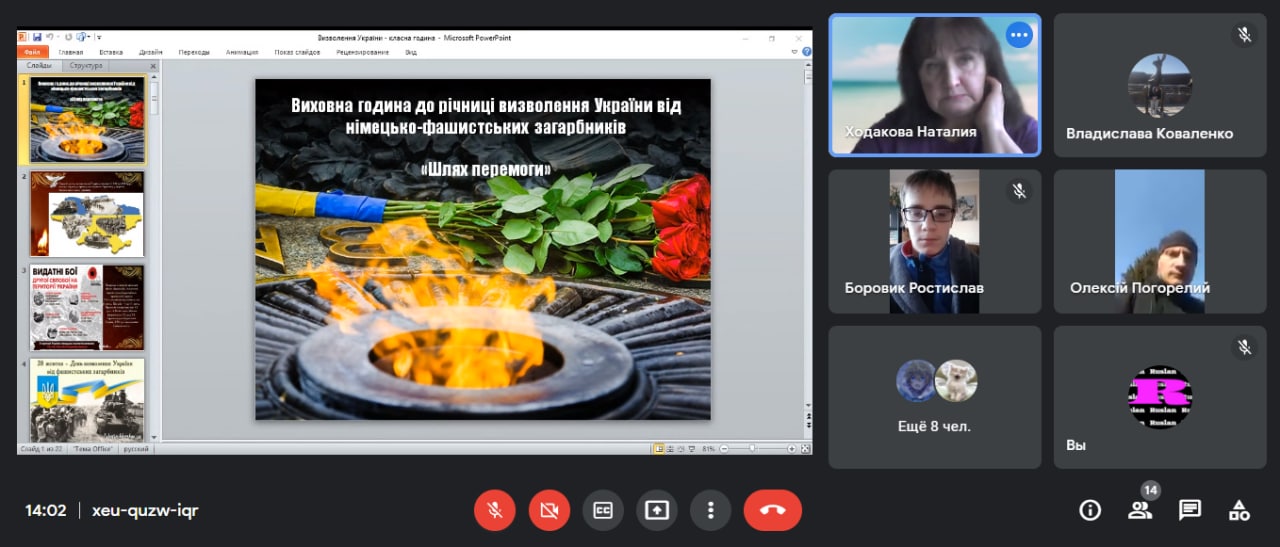Viewport: 1280px width, 547px height.
Task: Open the Файл menu in PowerPoint
Action: tap(32, 52)
